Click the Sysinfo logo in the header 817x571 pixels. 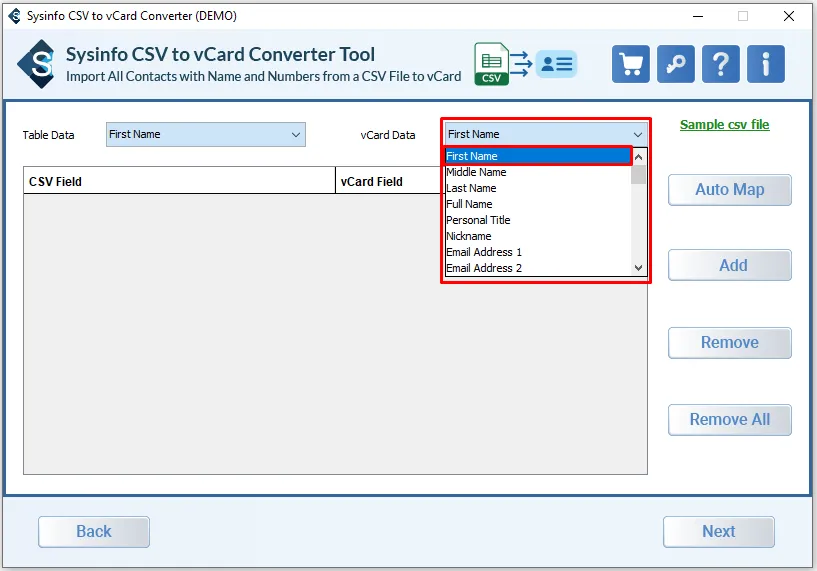[36, 64]
